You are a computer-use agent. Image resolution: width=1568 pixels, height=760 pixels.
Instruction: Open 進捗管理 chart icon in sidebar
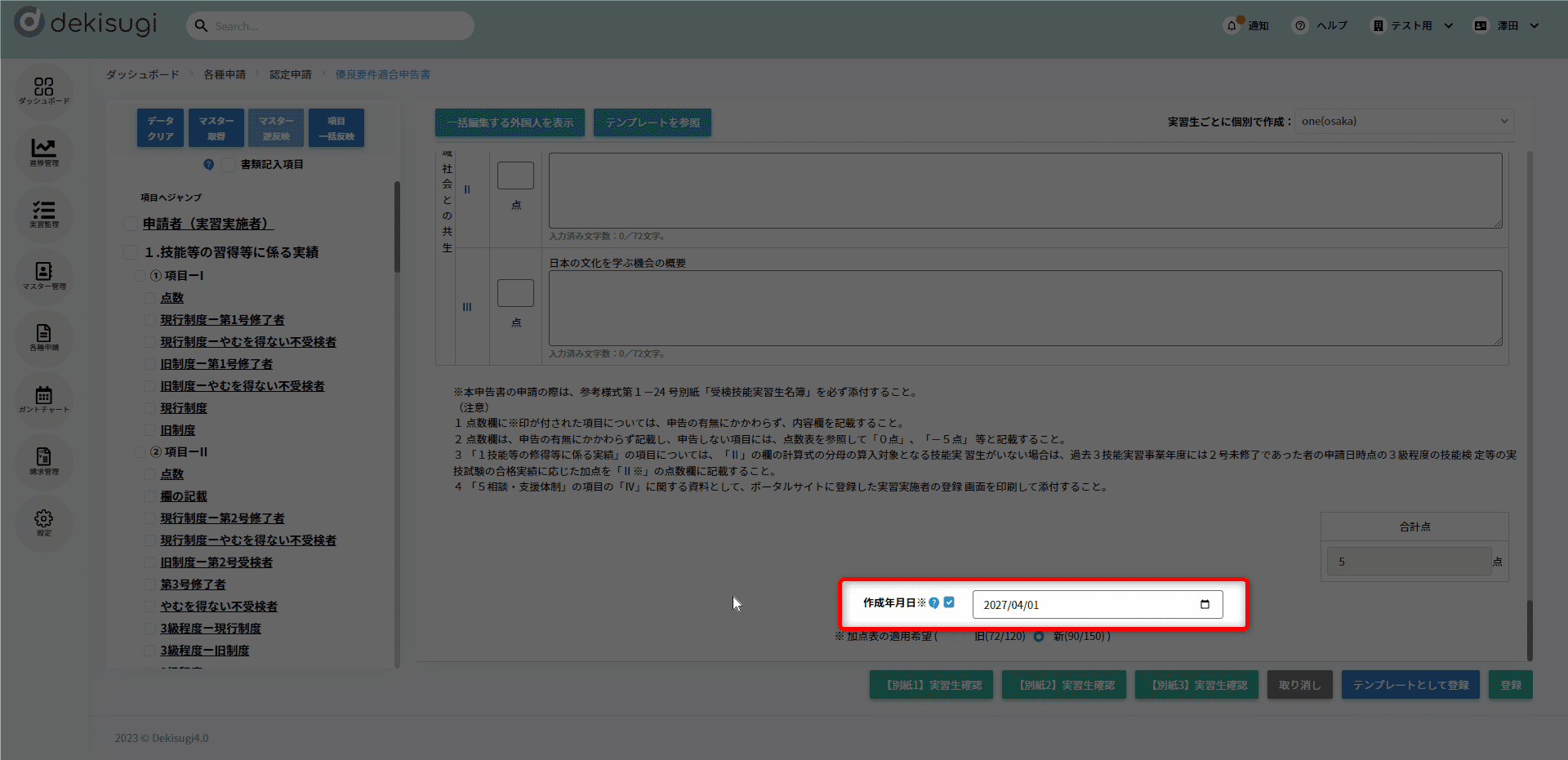(x=44, y=152)
